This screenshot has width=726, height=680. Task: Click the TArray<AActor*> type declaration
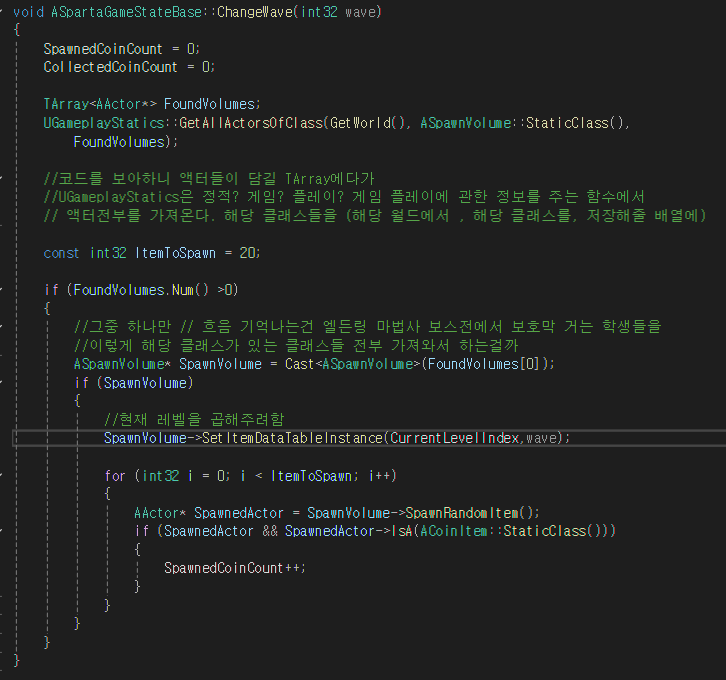[x=100, y=104]
